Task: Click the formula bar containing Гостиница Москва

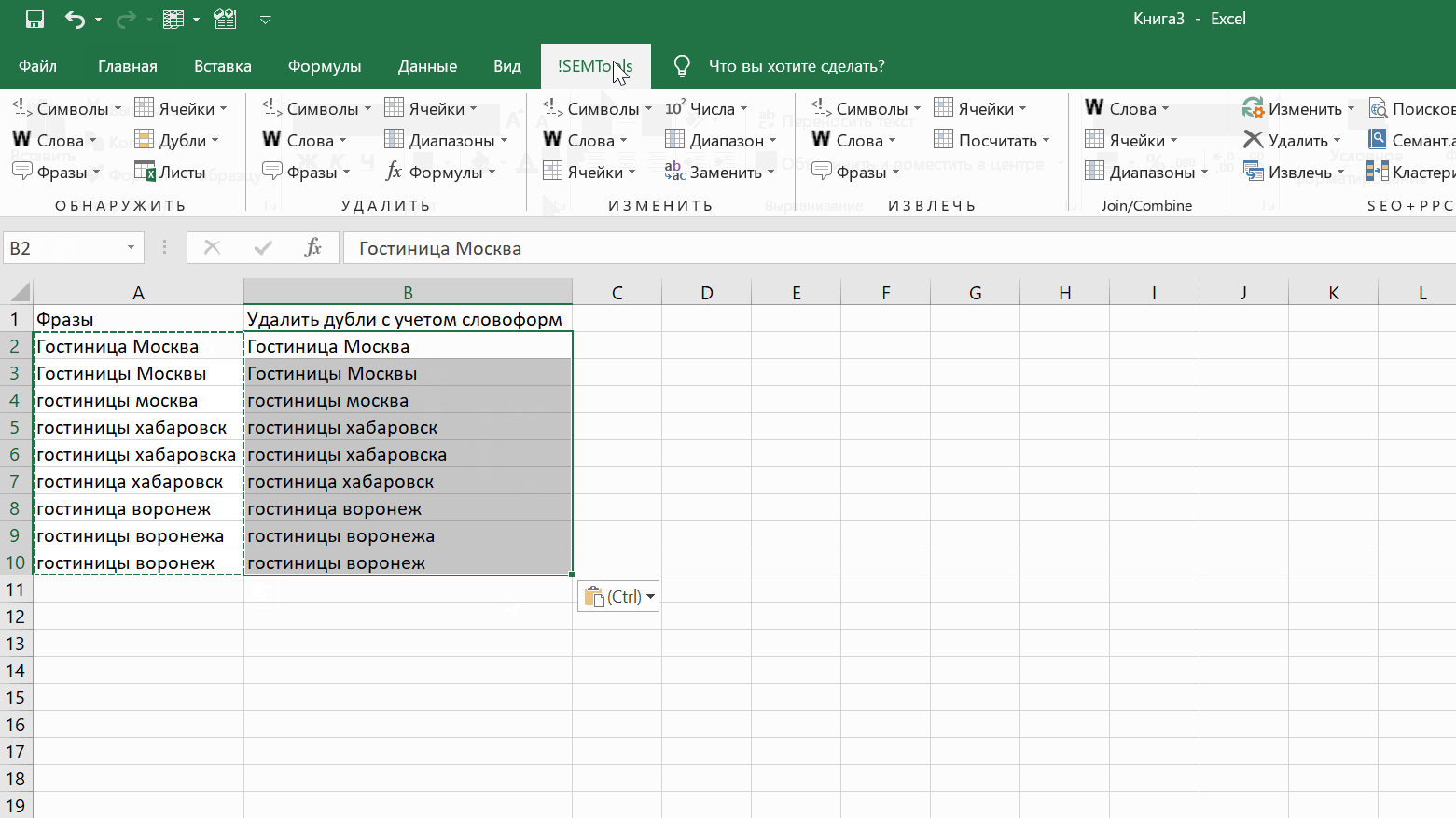Action: [899, 248]
